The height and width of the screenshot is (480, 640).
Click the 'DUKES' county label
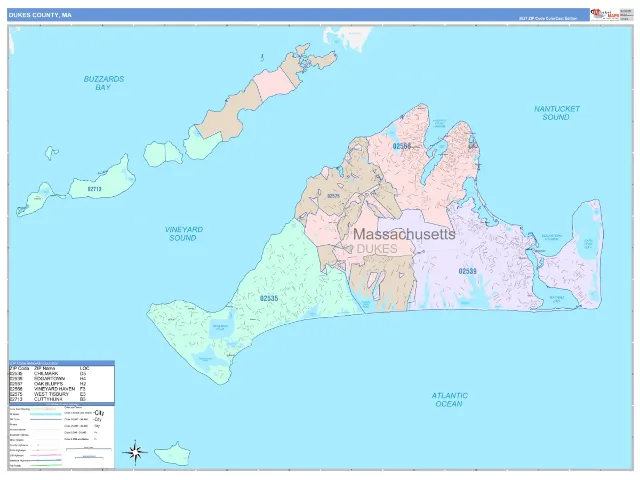pyautogui.click(x=377, y=249)
